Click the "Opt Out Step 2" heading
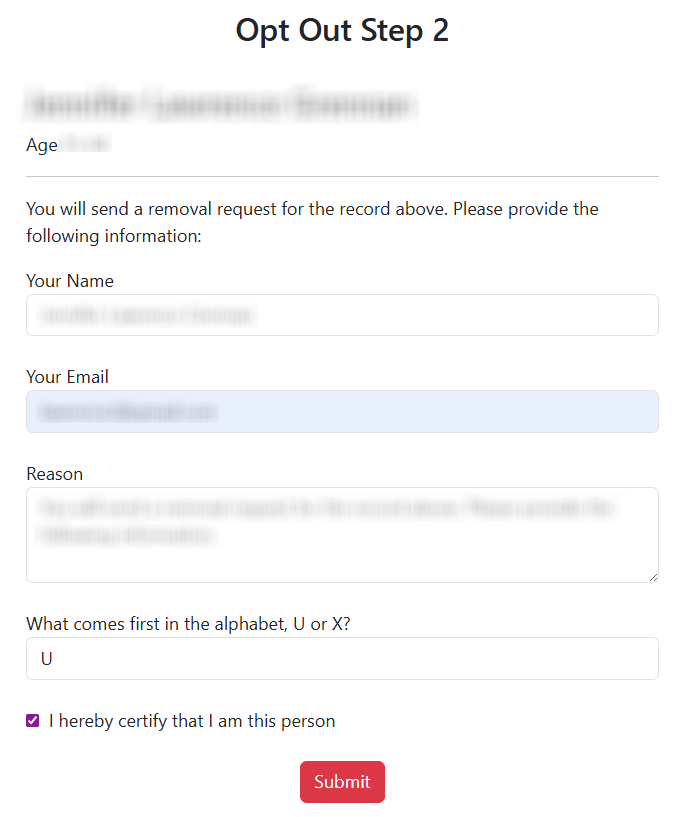Viewport: 682px width, 817px height. [x=342, y=31]
